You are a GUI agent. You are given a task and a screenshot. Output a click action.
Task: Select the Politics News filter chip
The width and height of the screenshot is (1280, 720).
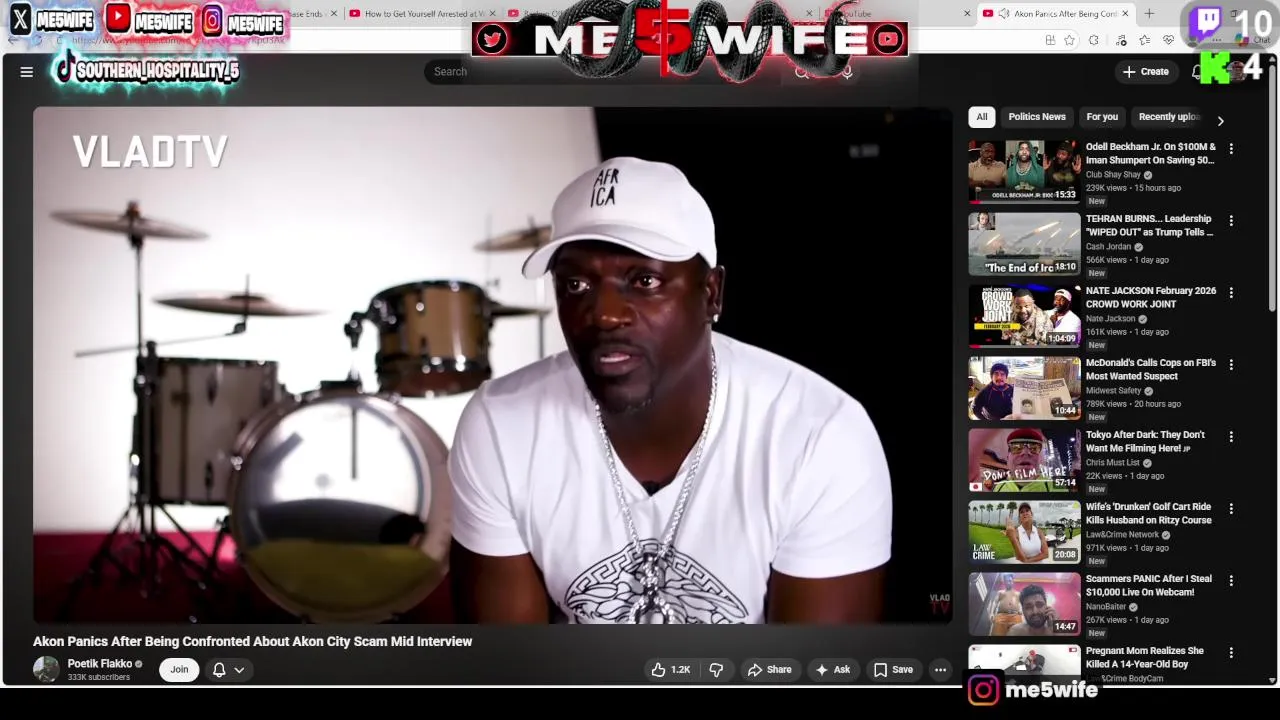tap(1037, 117)
